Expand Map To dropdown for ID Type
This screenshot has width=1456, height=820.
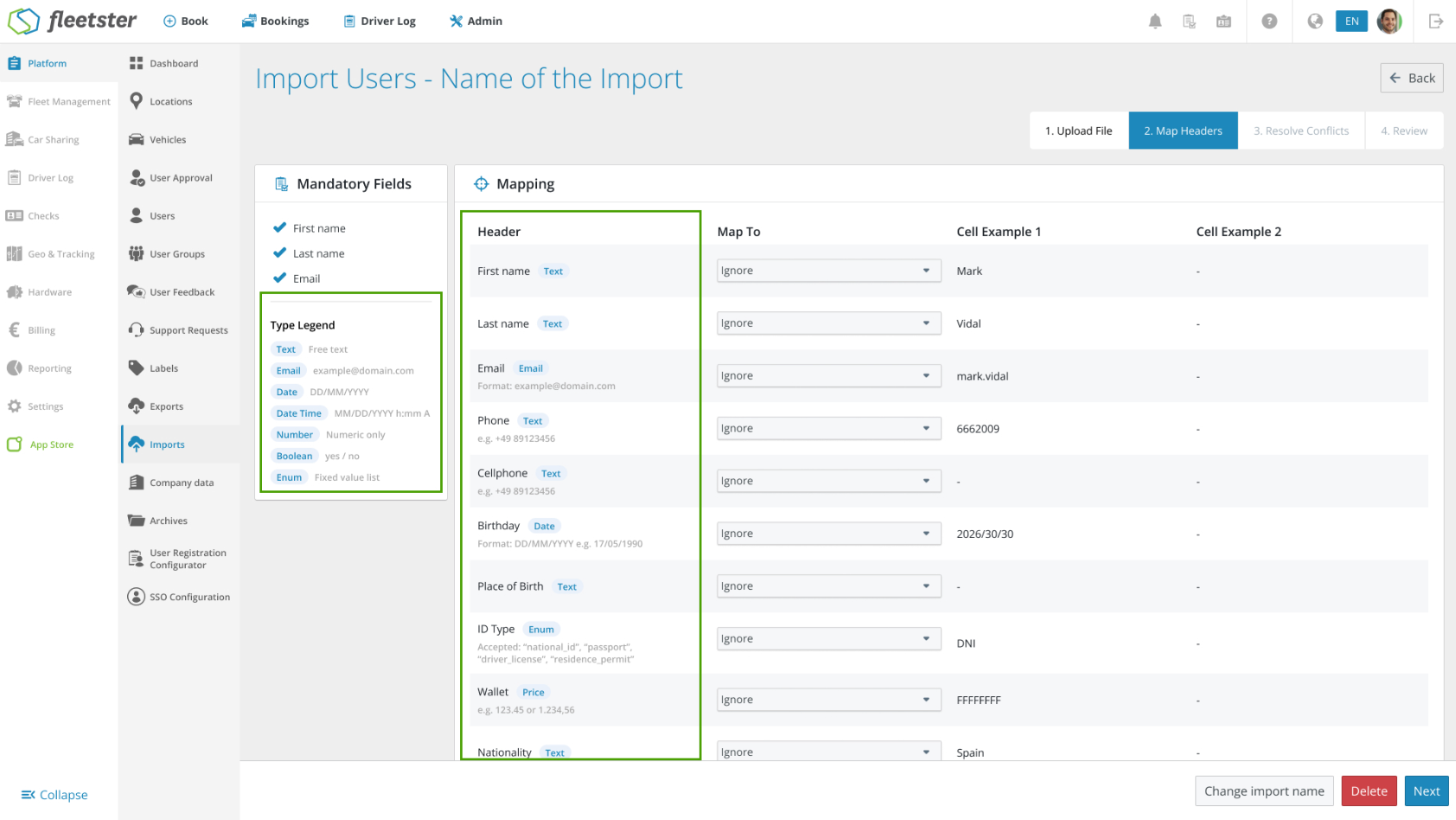coord(828,638)
